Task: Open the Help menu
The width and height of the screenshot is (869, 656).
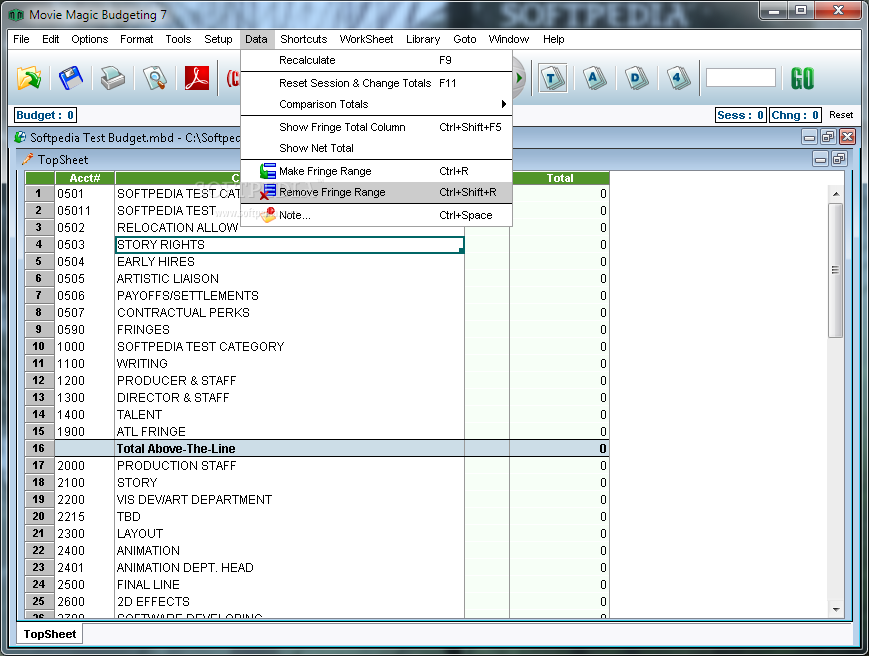Action: (554, 39)
